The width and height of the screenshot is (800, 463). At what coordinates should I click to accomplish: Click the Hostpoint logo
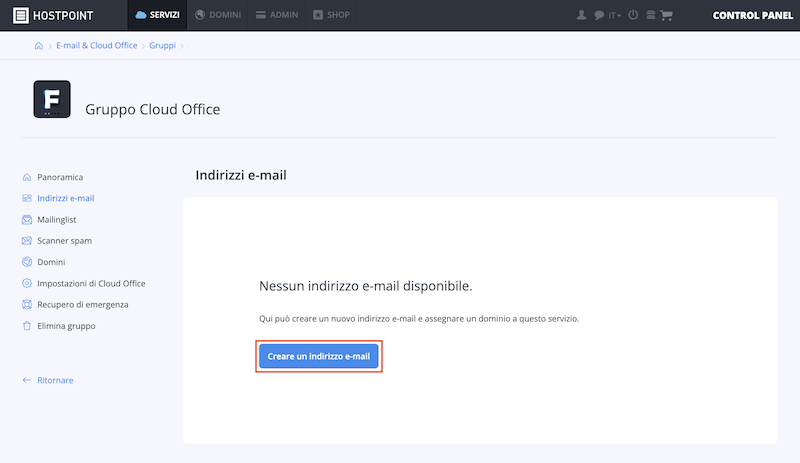[x=53, y=15]
